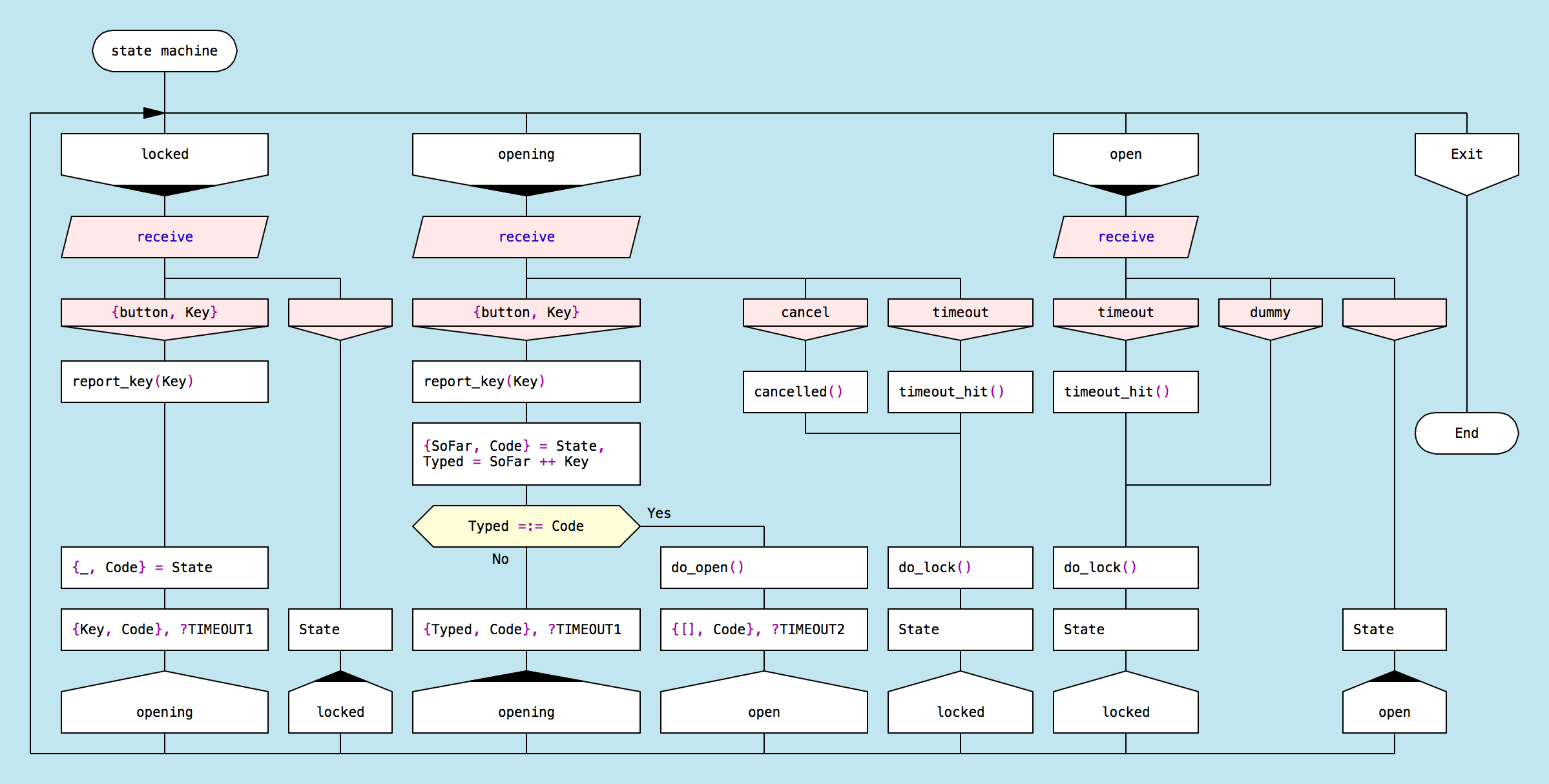Viewport: 1549px width, 784px height.
Task: Select the '{Typed, Code}, ?TIMEOUT1' box
Action: (526, 630)
